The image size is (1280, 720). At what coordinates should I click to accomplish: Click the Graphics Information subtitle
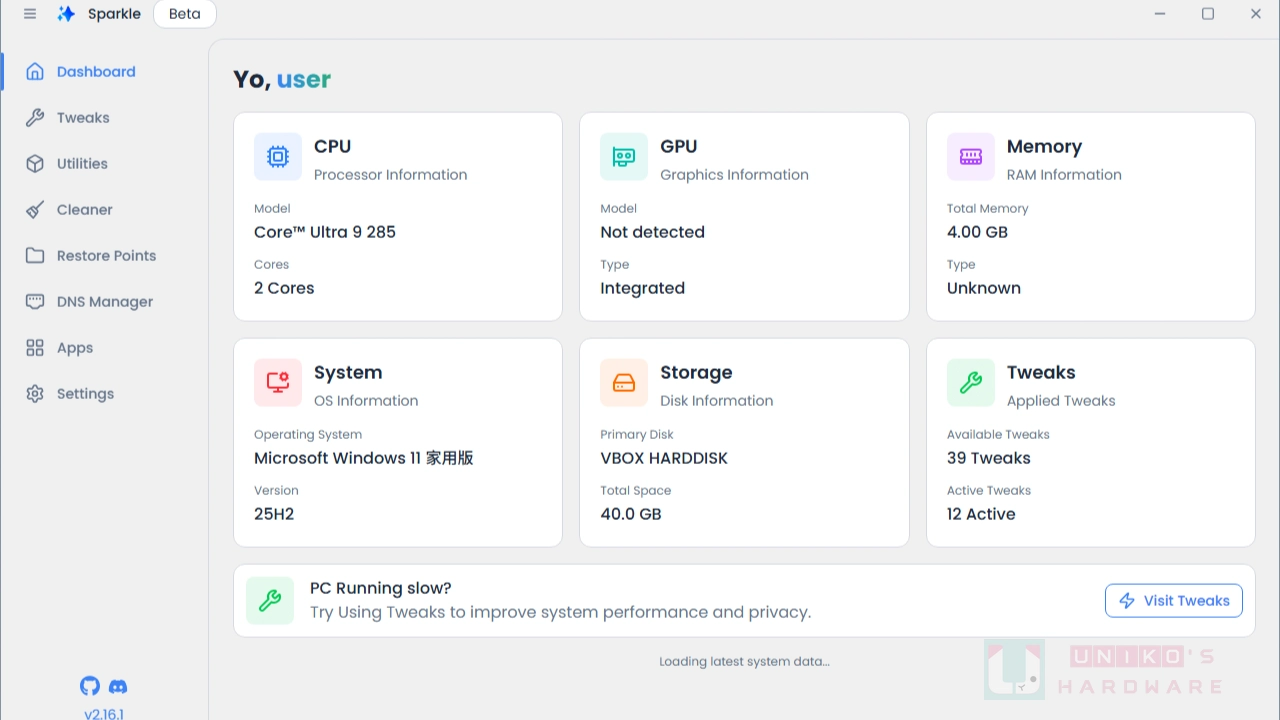pos(734,175)
